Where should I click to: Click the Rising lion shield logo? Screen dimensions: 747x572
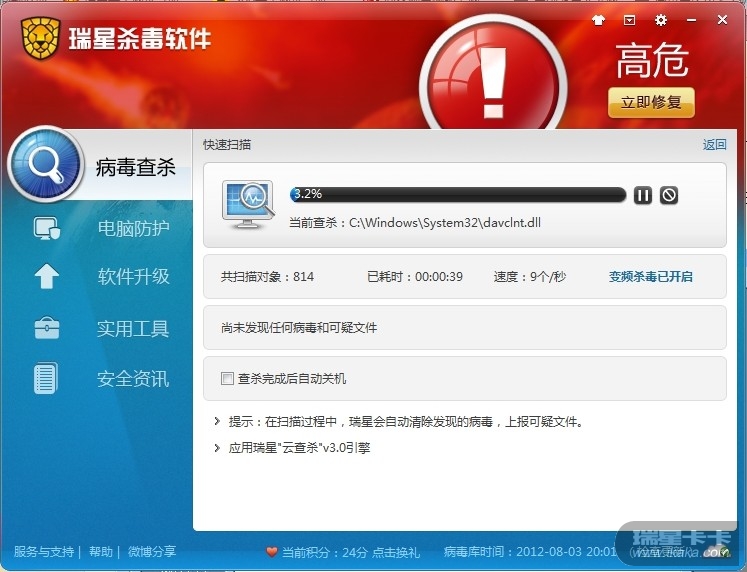(x=40, y=38)
